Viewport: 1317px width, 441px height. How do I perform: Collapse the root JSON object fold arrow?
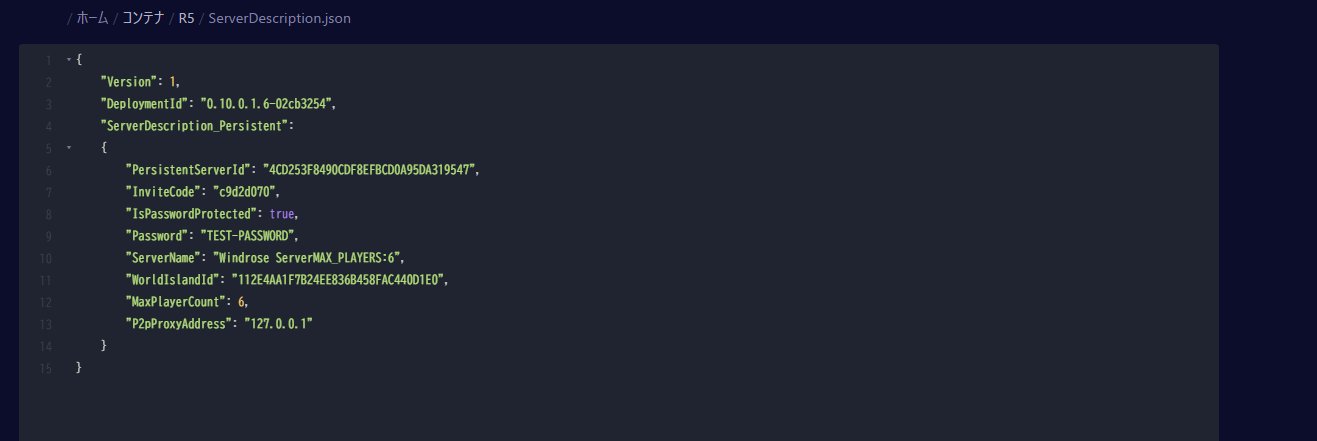click(x=68, y=60)
